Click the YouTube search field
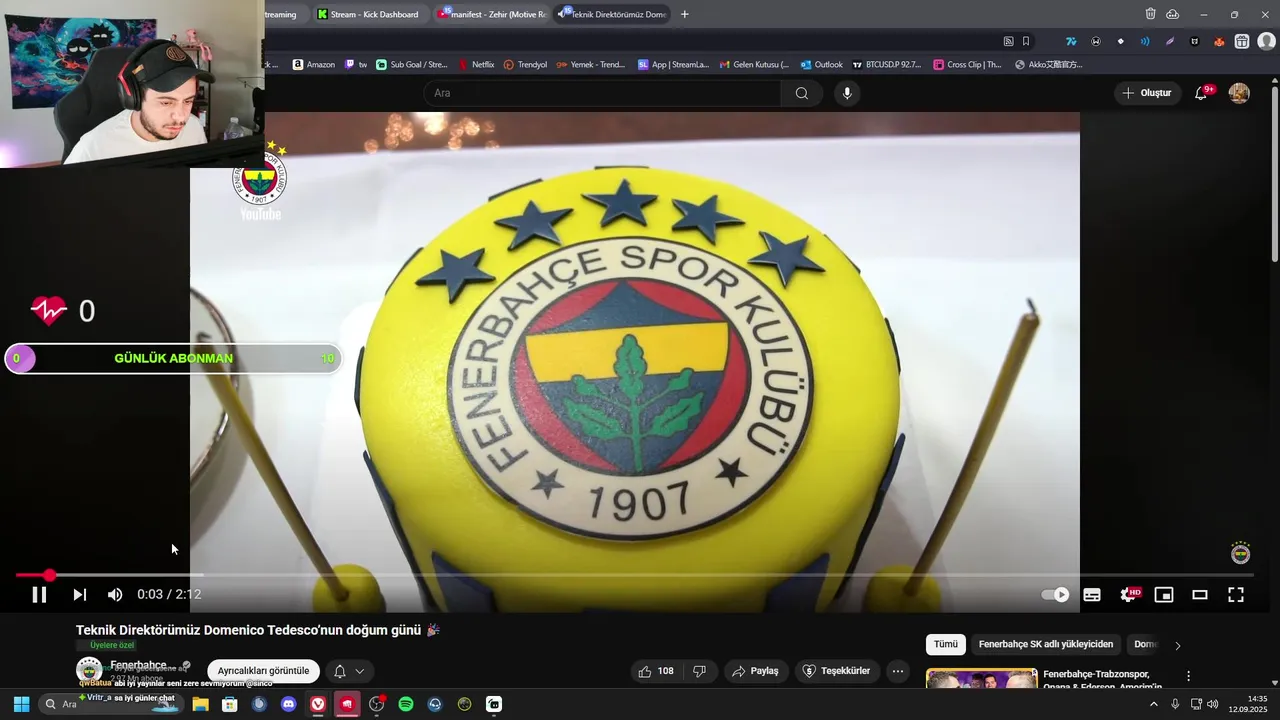Screen dimensions: 1280x720 pyautogui.click(x=603, y=93)
